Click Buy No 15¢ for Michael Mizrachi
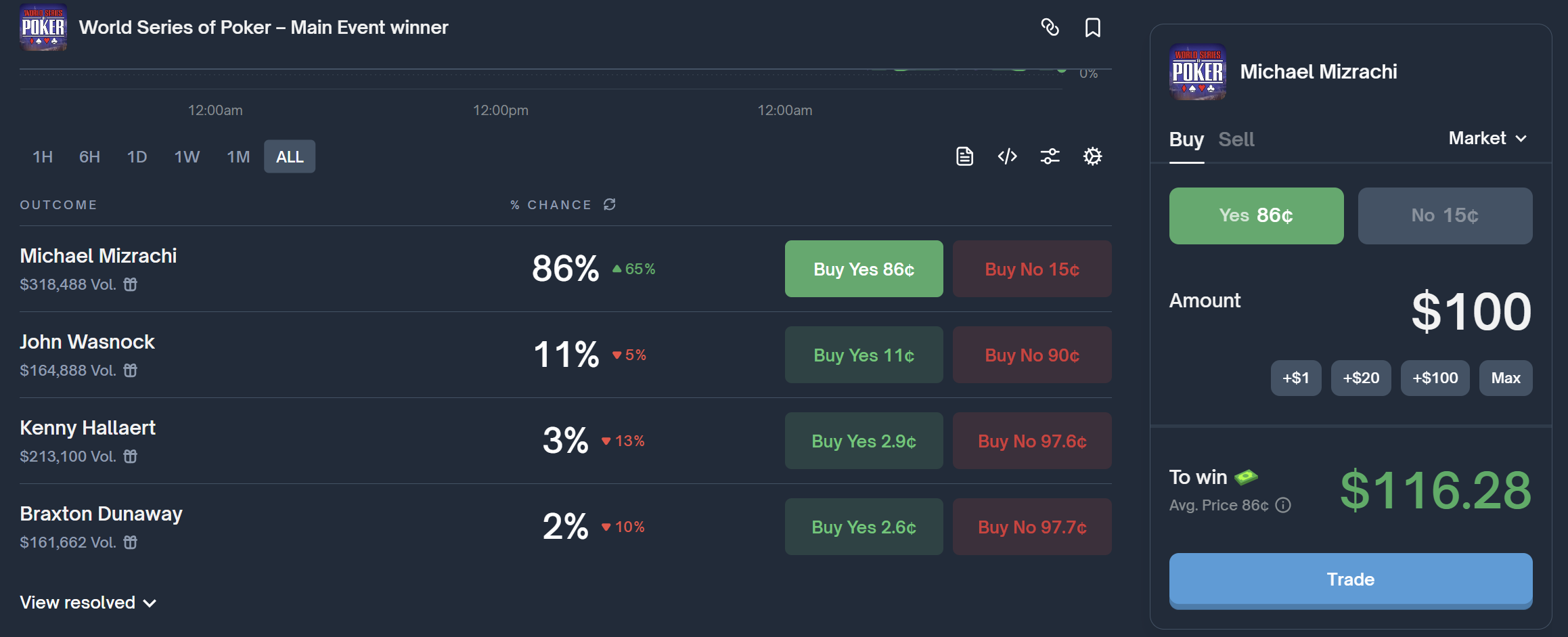 [1032, 269]
